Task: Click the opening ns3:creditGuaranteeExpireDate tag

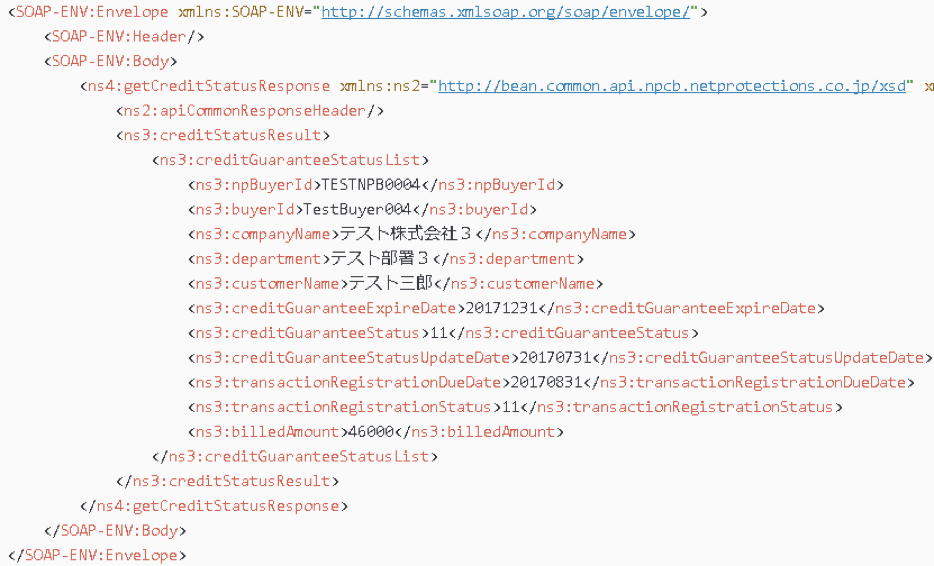Action: pyautogui.click(x=327, y=309)
